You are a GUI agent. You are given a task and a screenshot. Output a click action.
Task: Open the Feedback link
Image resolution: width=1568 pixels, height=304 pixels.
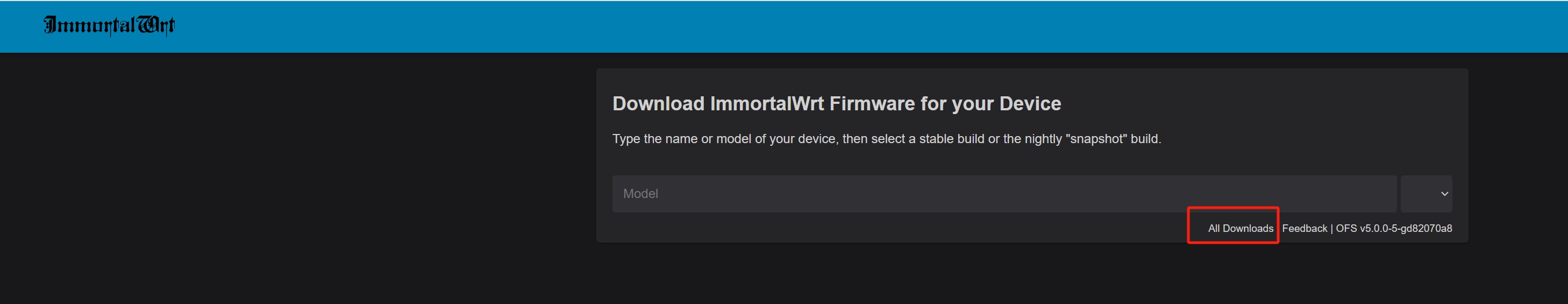point(1304,229)
